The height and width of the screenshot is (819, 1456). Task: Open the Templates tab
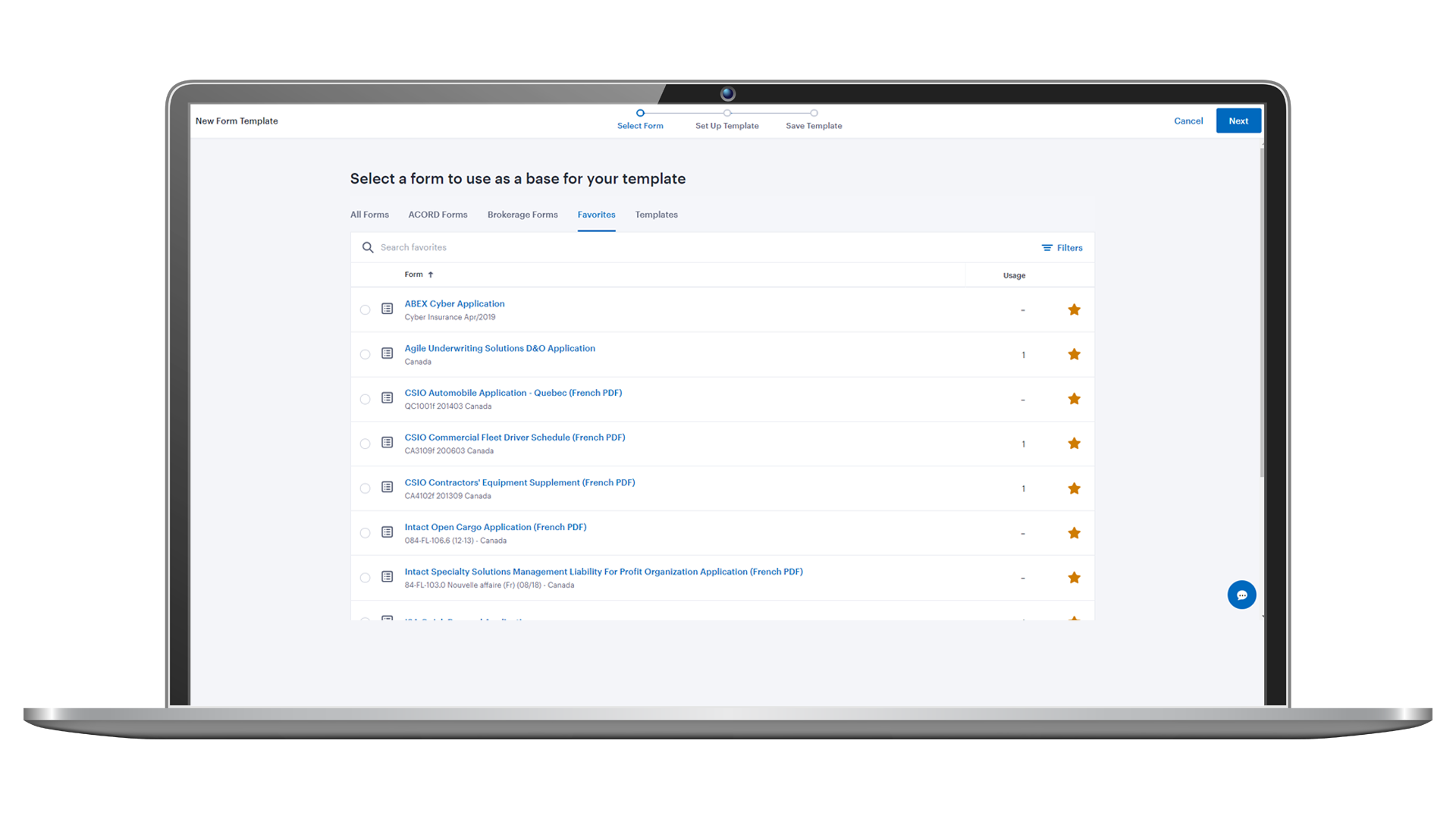pos(656,215)
